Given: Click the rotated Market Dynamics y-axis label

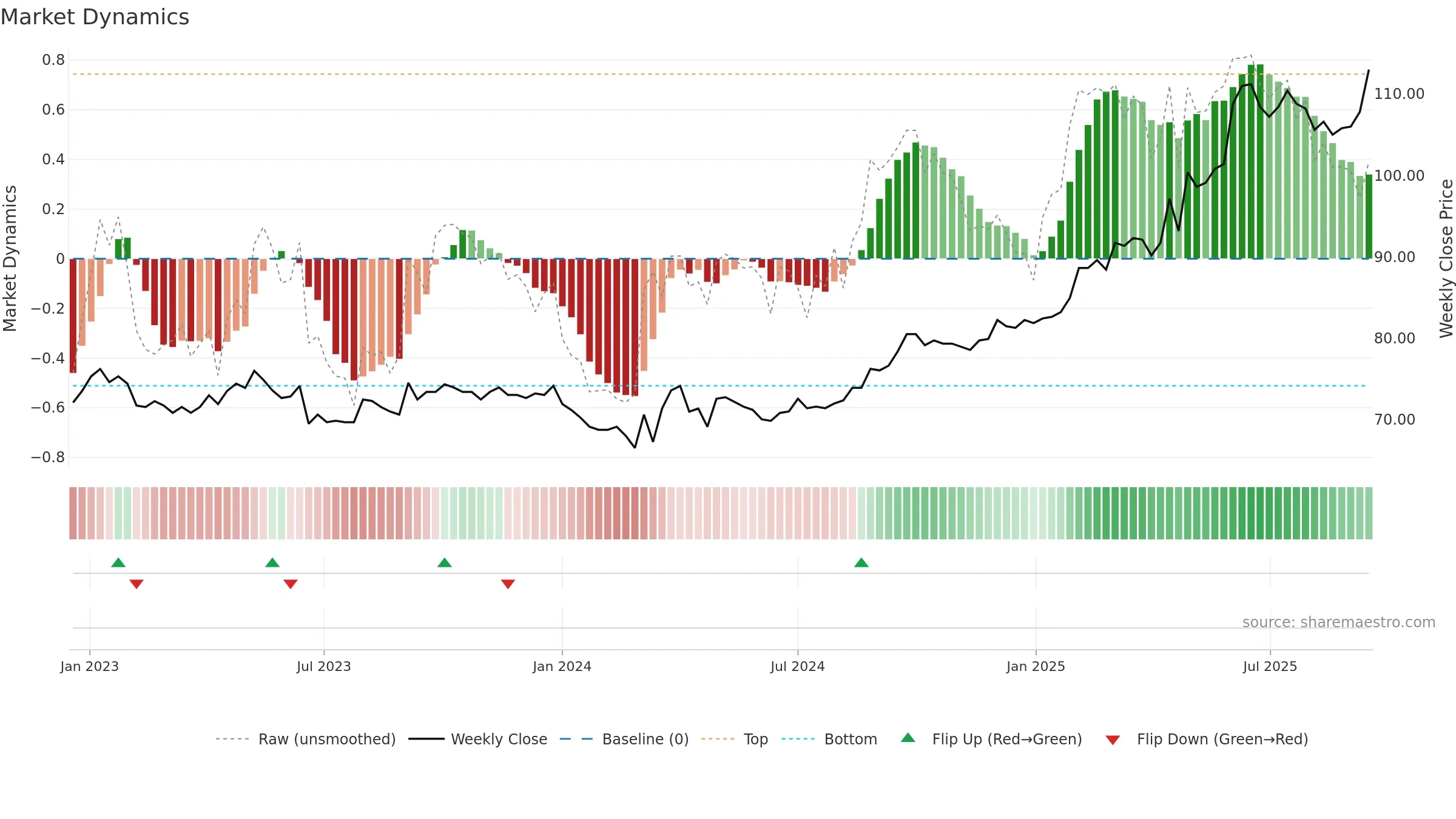Looking at the screenshot, I should pos(10,258).
